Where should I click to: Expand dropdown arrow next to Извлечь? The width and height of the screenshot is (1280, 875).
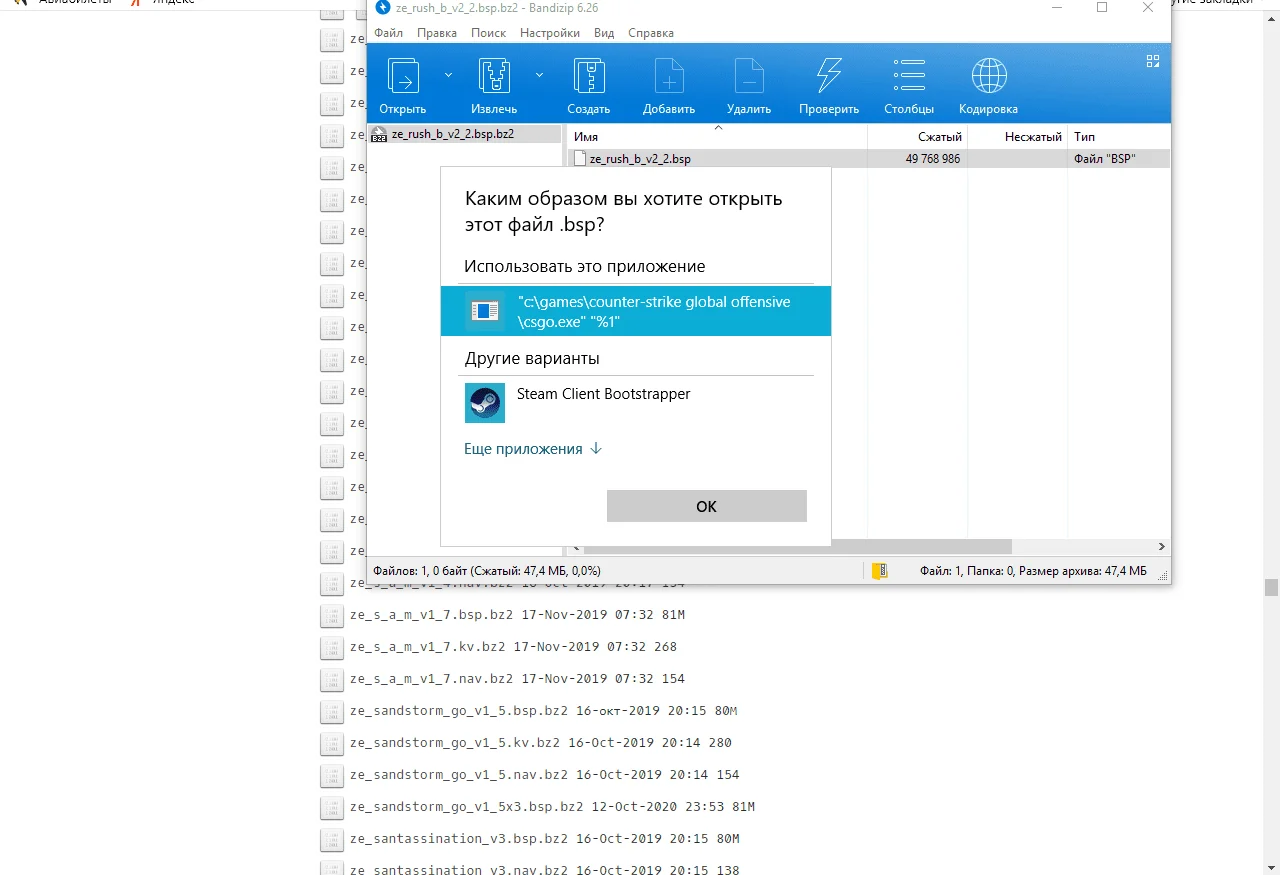click(539, 75)
